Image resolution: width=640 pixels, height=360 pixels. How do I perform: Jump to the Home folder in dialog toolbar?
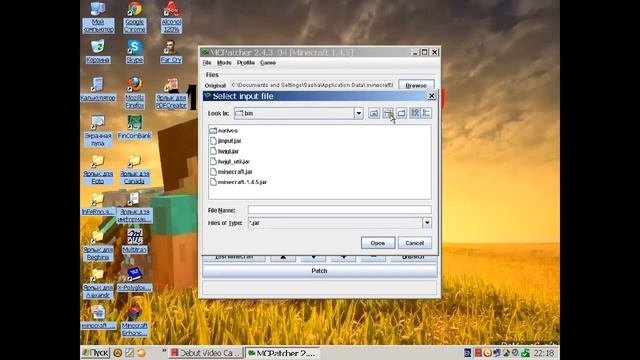tap(388, 113)
